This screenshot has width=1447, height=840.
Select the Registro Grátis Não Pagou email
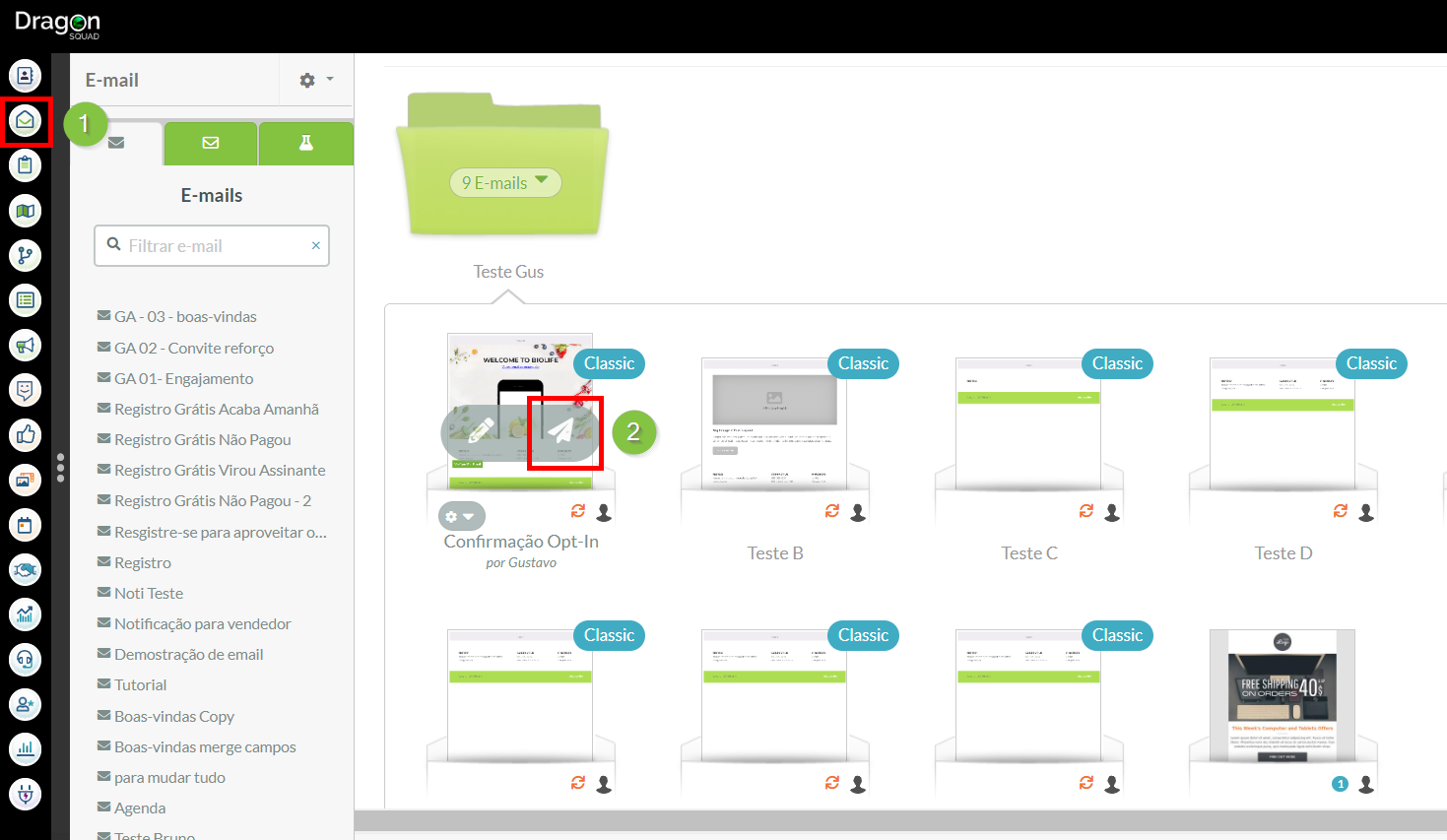204,439
